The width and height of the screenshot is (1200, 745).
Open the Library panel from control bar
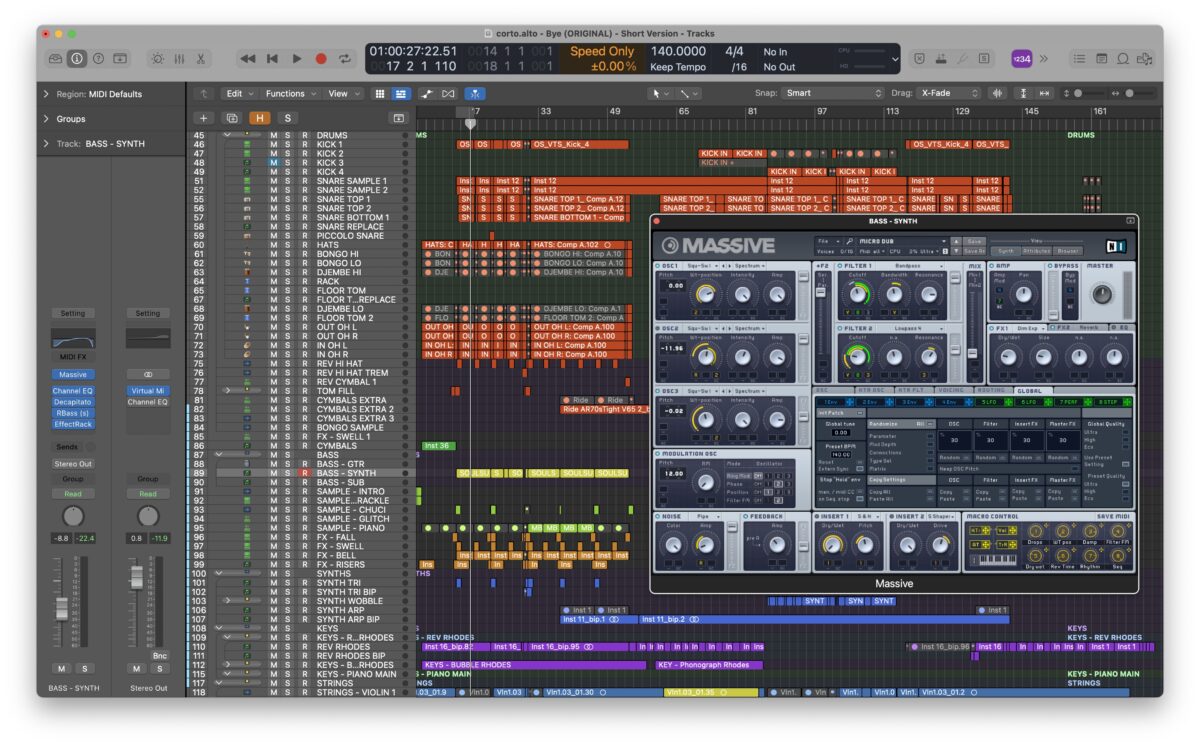click(56, 59)
